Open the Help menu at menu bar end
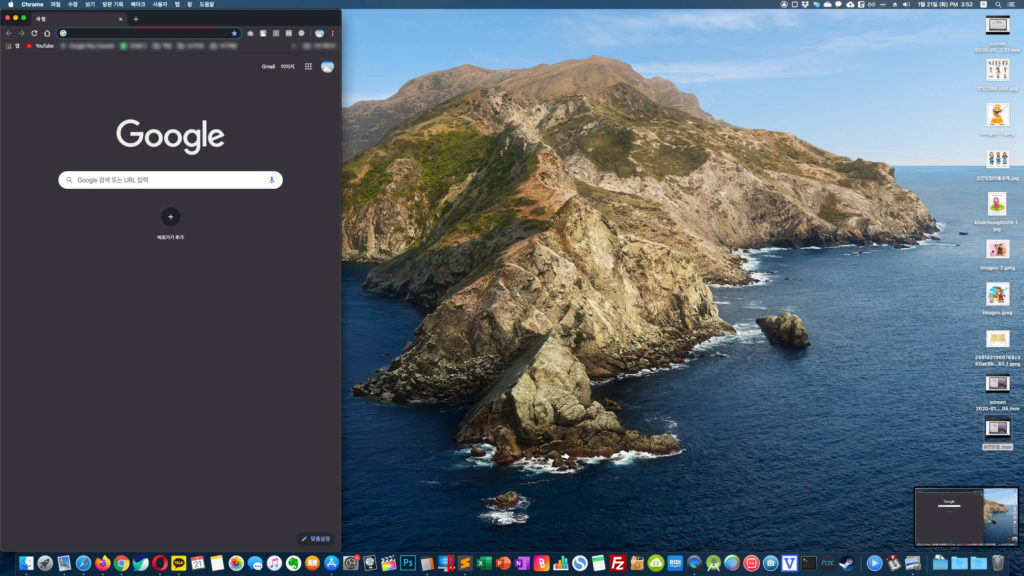Image resolution: width=1024 pixels, height=576 pixels. click(x=206, y=5)
